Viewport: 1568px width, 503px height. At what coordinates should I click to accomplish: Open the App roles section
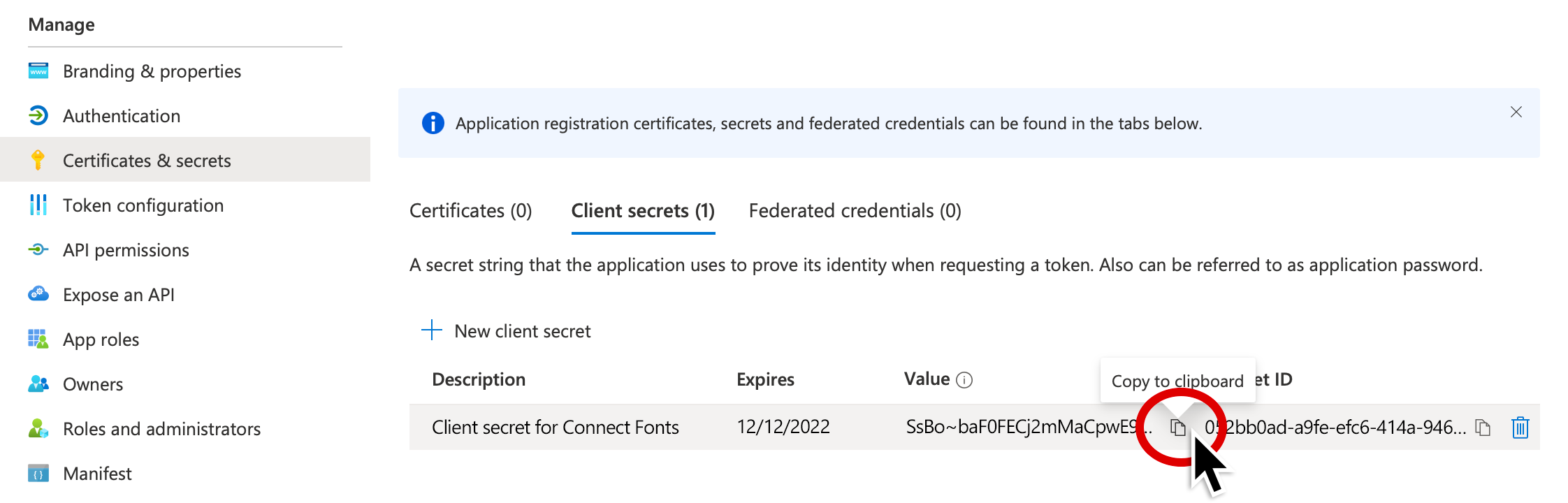pos(101,340)
